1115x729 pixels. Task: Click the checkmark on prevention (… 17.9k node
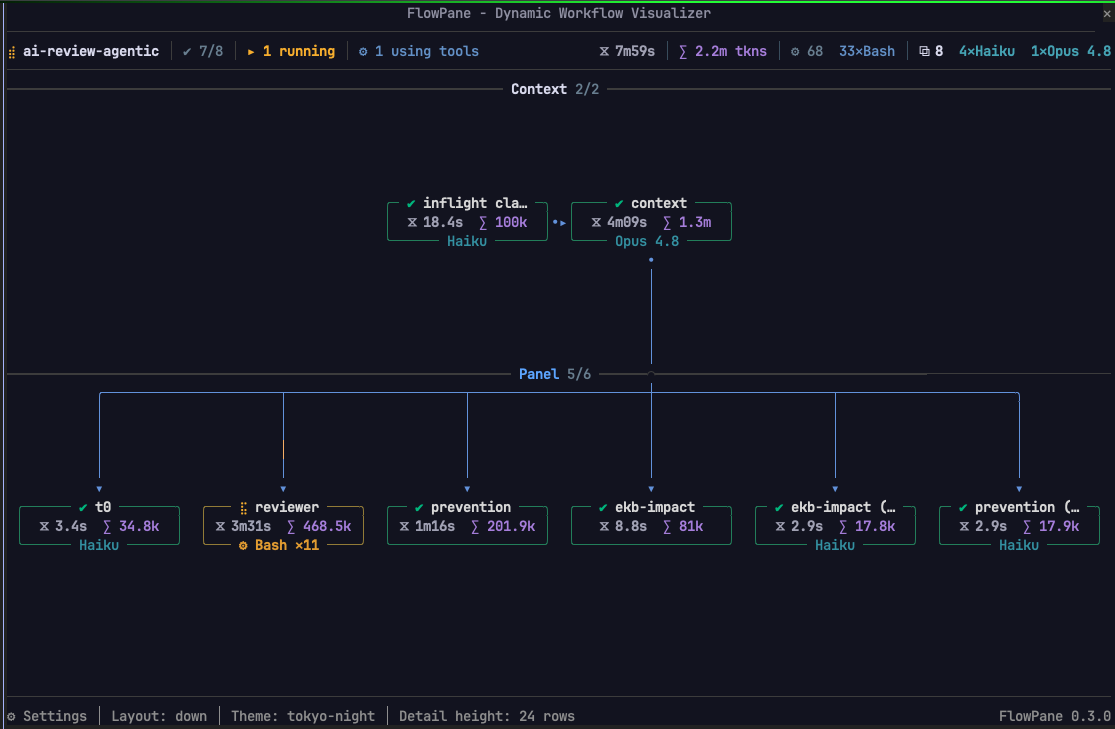tap(963, 508)
